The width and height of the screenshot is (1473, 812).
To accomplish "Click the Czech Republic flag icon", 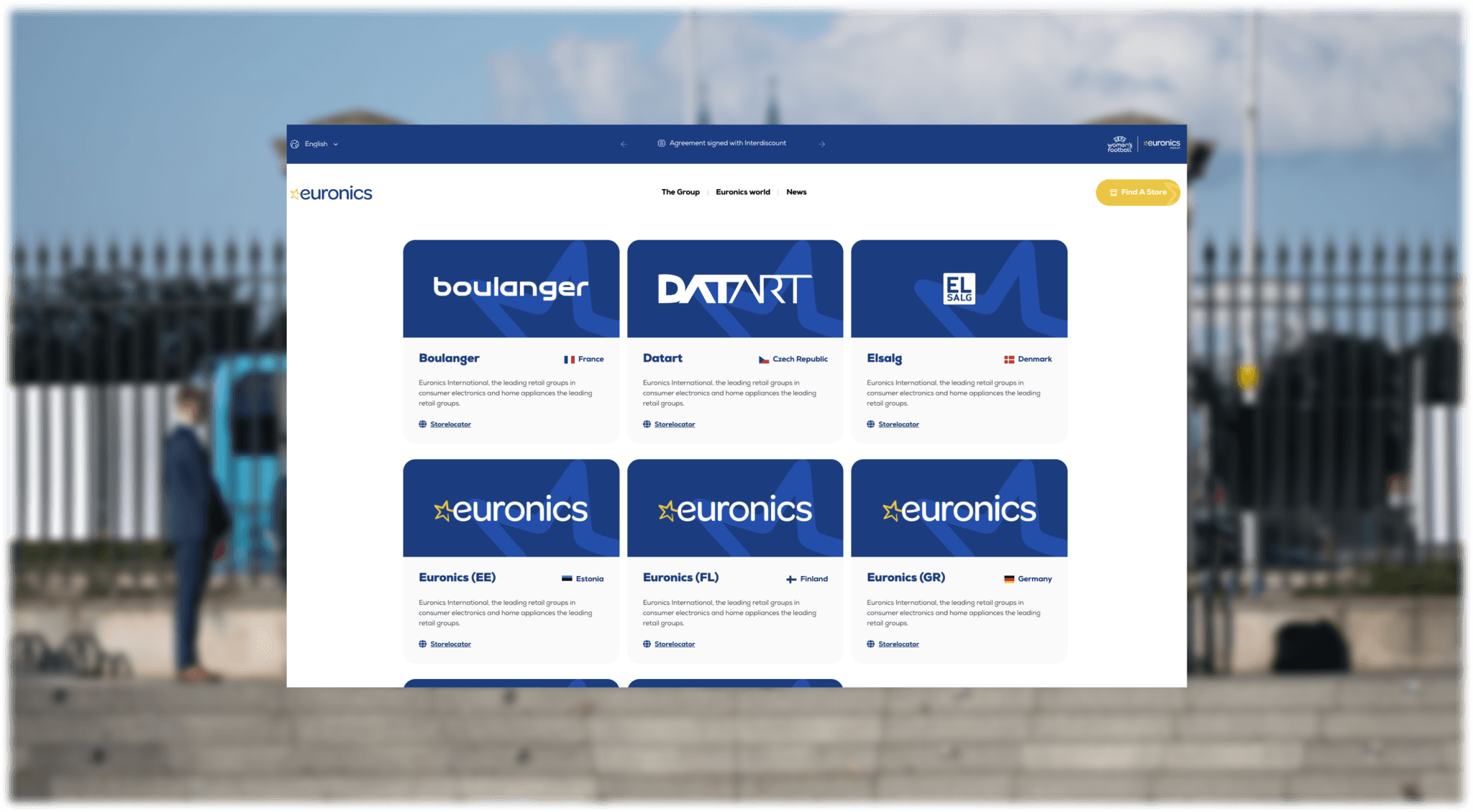I will pyautogui.click(x=764, y=360).
